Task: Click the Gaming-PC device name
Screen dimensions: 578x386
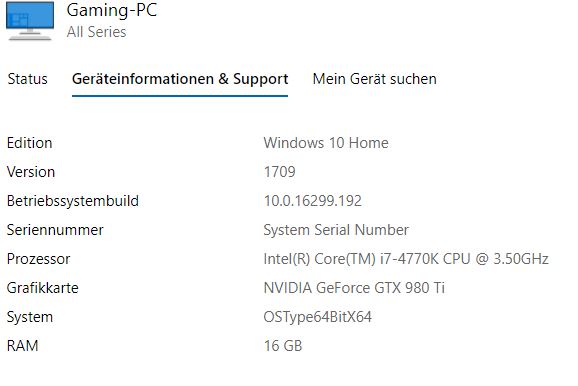Action: pyautogui.click(x=112, y=10)
